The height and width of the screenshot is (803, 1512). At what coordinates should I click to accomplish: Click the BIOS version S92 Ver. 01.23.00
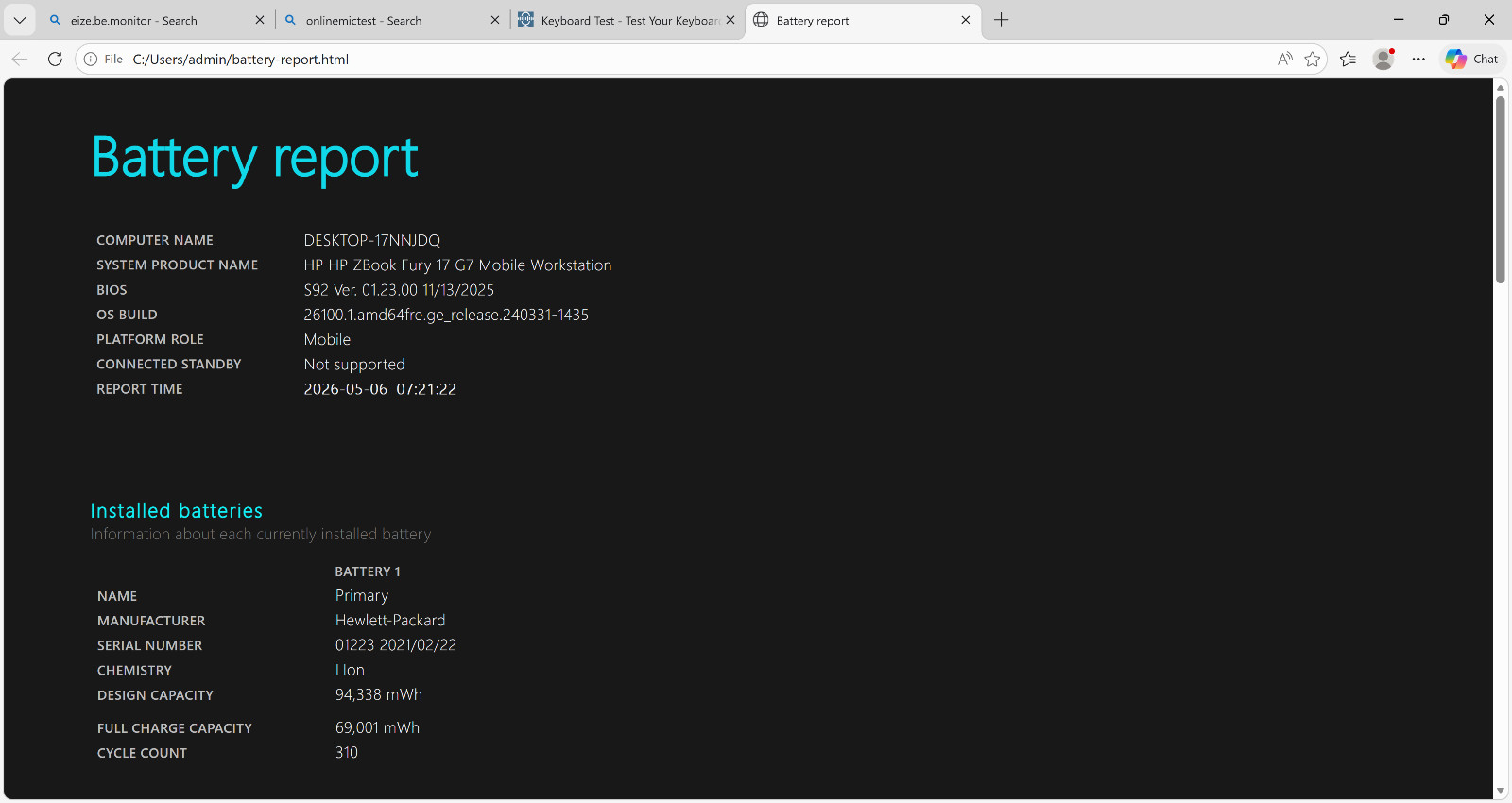(x=399, y=290)
